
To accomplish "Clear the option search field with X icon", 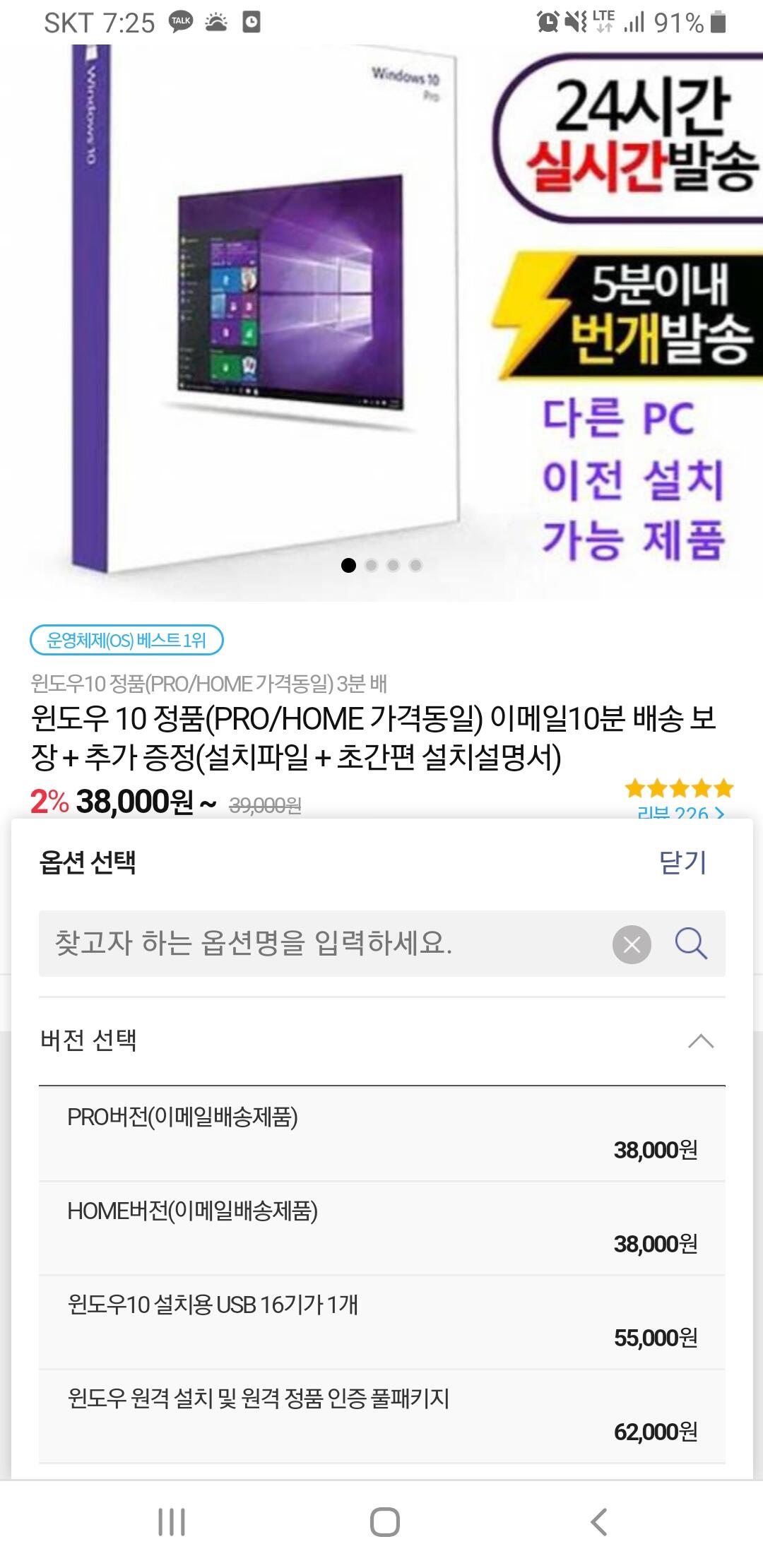I will click(x=632, y=944).
